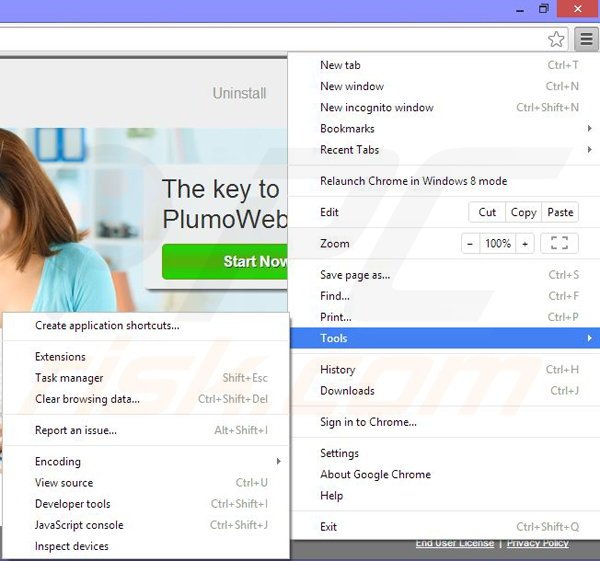Minimize the Chrome window
This screenshot has height=561, width=600.
tap(520, 10)
